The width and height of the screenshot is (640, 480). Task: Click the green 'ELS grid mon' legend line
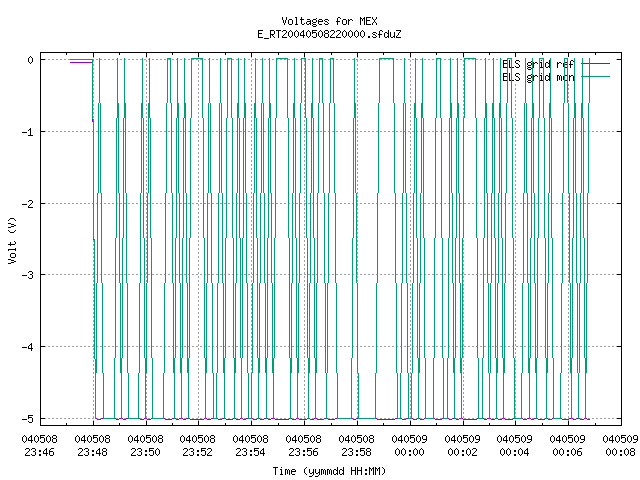[x=596, y=77]
